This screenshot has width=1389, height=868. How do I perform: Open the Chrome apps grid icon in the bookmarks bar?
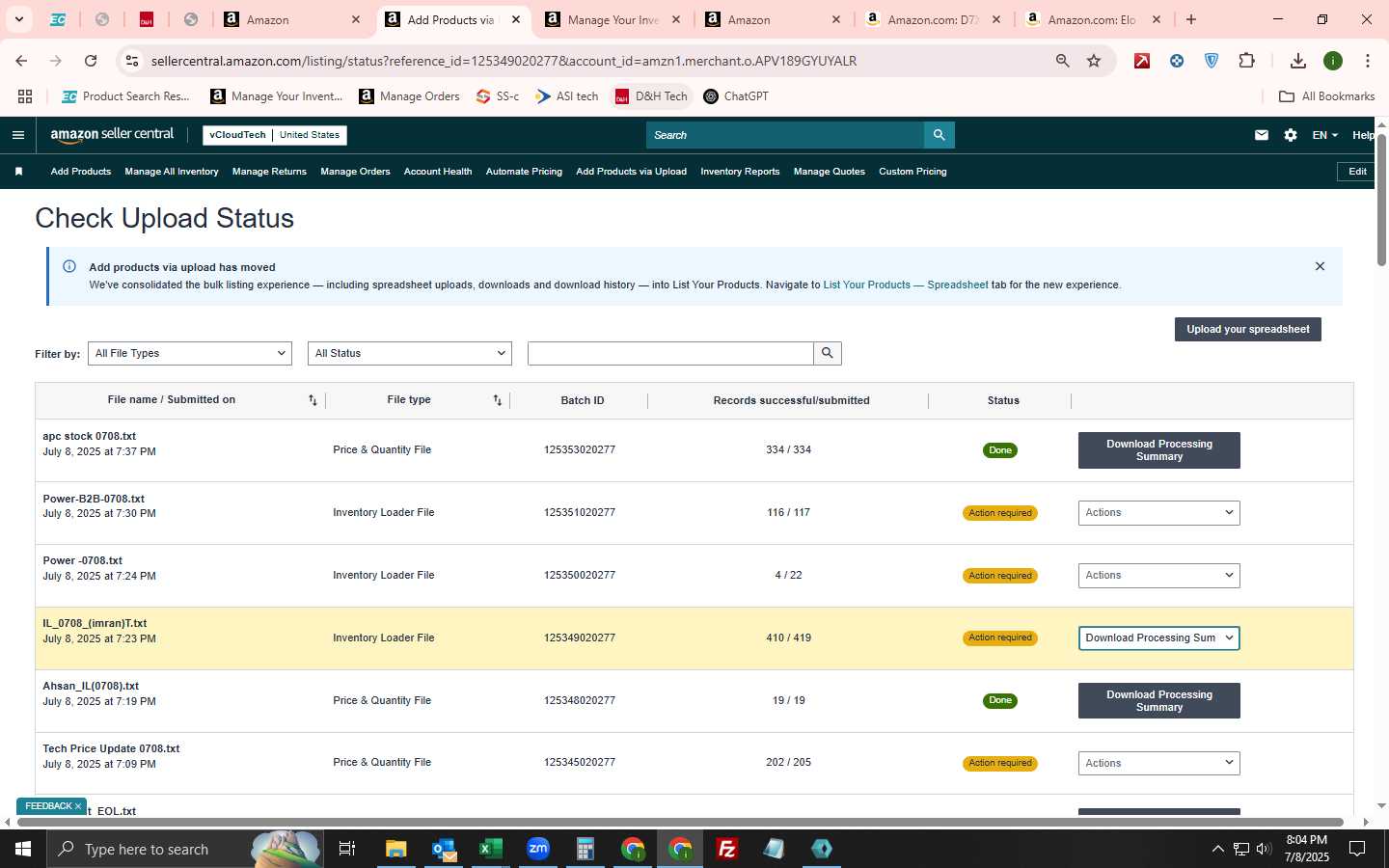[25, 96]
